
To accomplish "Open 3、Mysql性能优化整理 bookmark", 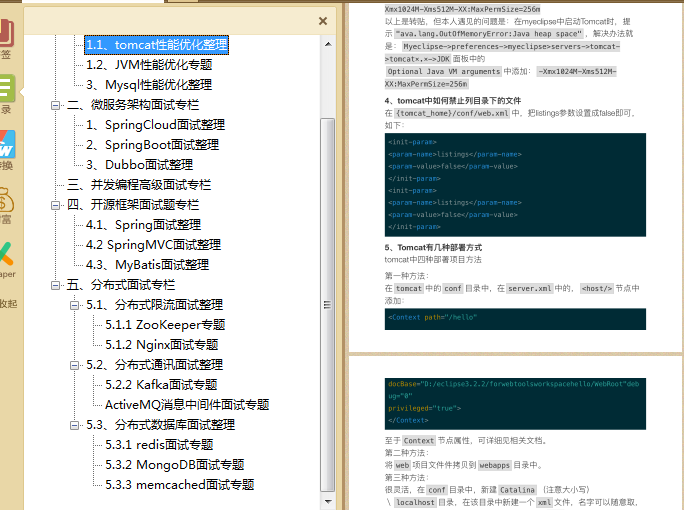I will 149,85.
